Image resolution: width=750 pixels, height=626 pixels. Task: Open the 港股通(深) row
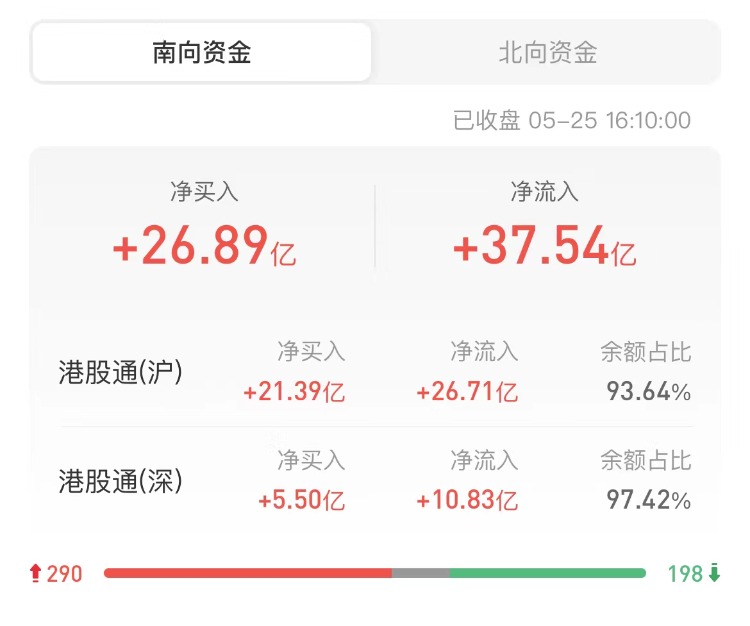[x=375, y=481]
